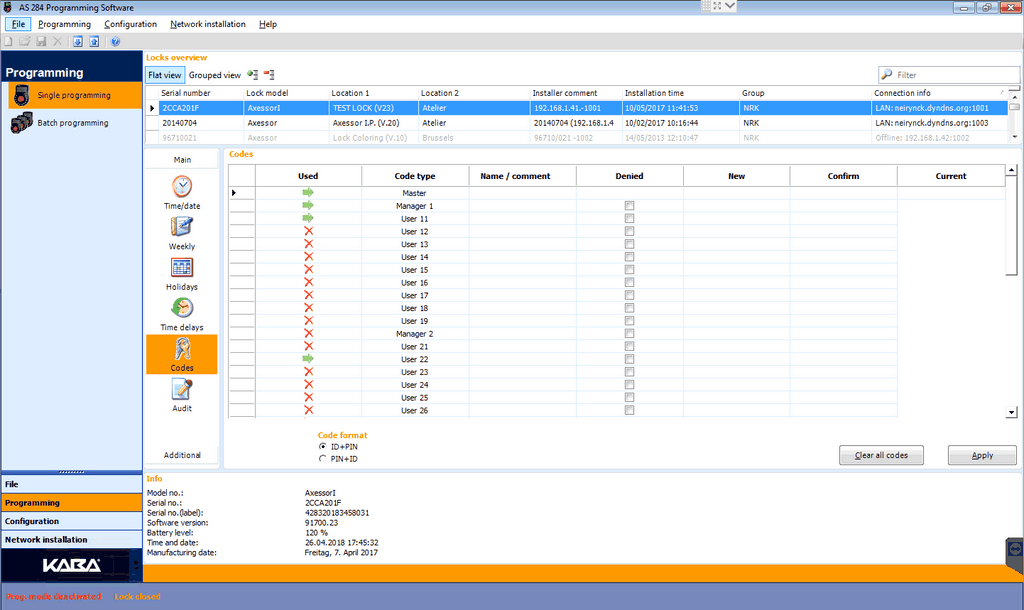Screen dimensions: 1024x610
Task: Open the Network installation section in the bottom navigation
Action: point(72,539)
